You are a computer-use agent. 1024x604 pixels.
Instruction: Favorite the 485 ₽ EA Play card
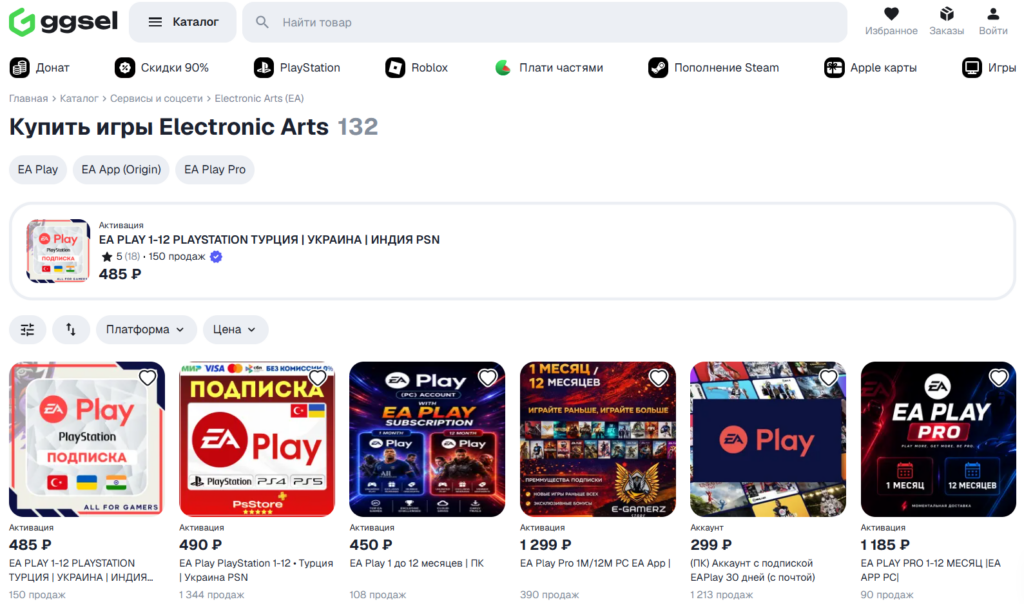[x=148, y=377]
